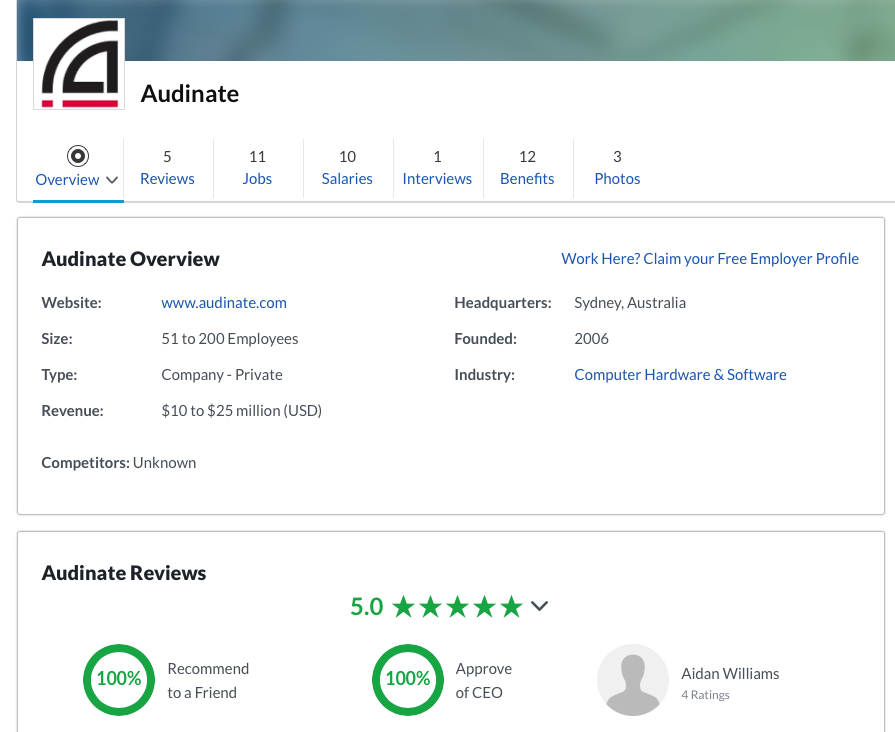This screenshot has width=895, height=732.
Task: Claim your Free Employer Profile link
Action: point(710,258)
